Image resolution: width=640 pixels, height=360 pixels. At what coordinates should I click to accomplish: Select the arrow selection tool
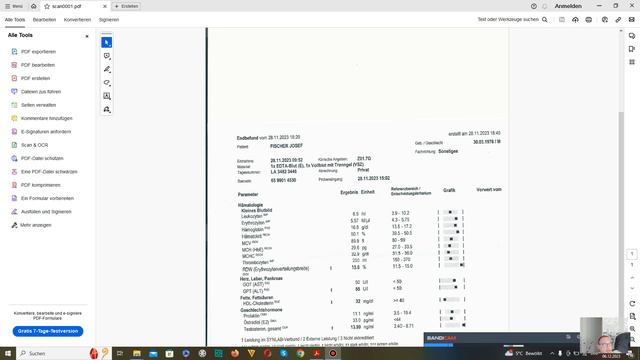[107, 42]
